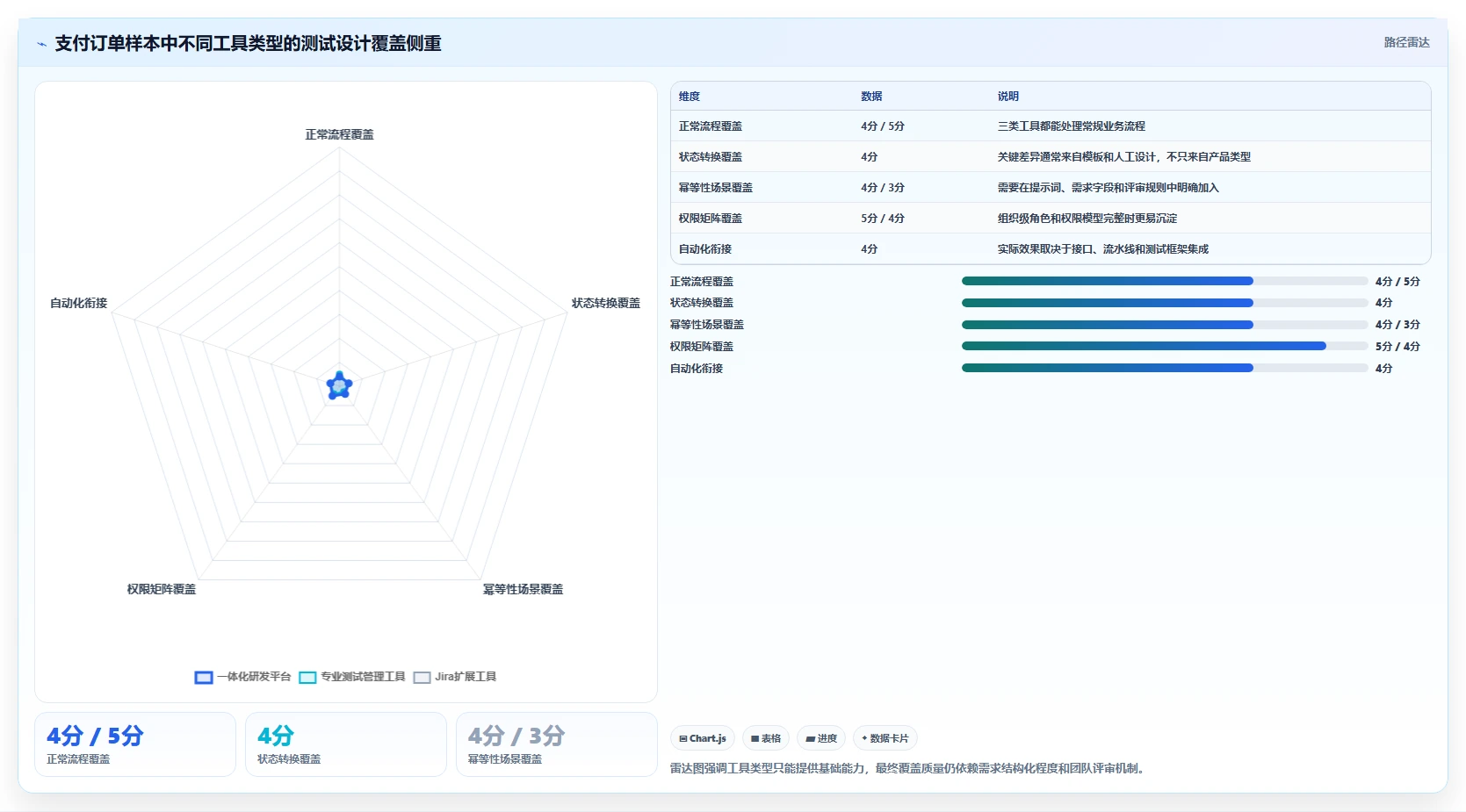Click description 实际效果取决于接口、流水线和测试框架集成
This screenshot has width=1466, height=812.
point(1103,249)
